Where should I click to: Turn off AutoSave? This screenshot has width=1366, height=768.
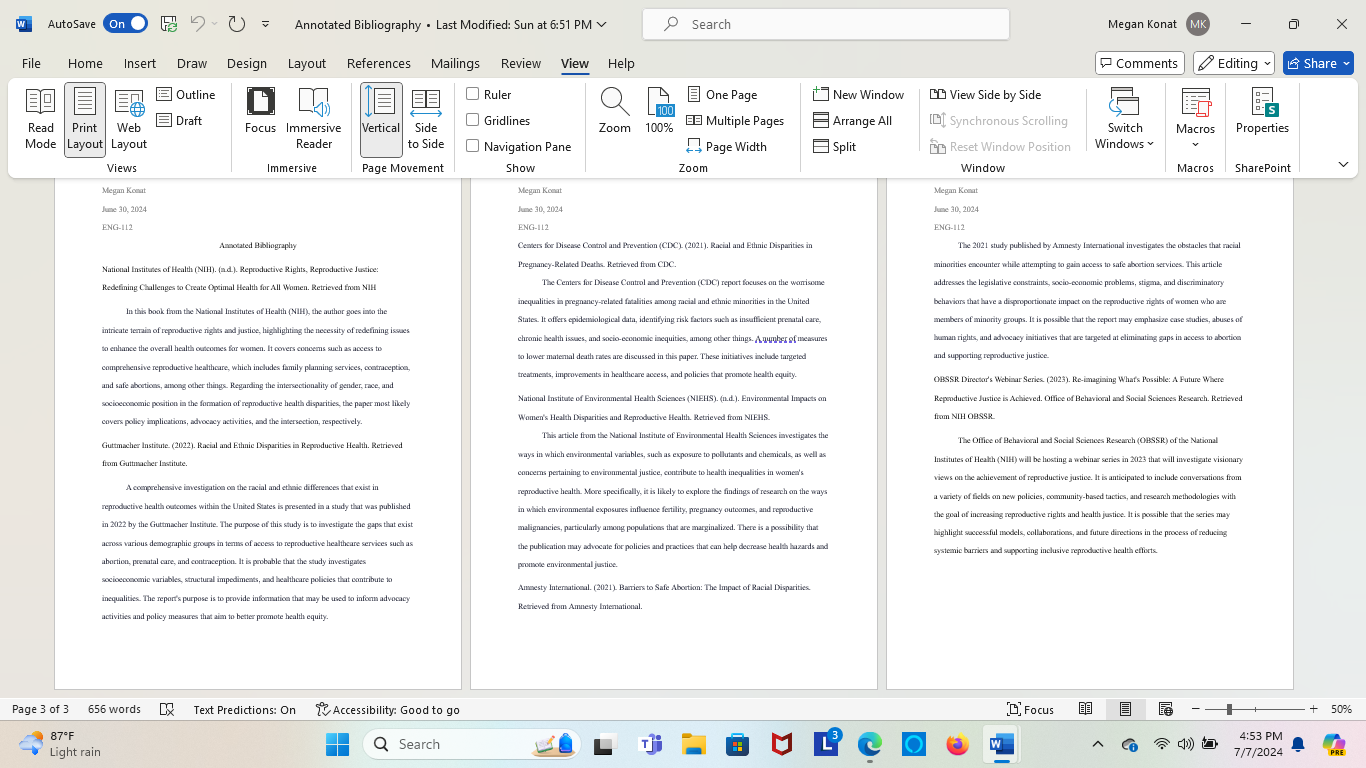click(x=125, y=21)
